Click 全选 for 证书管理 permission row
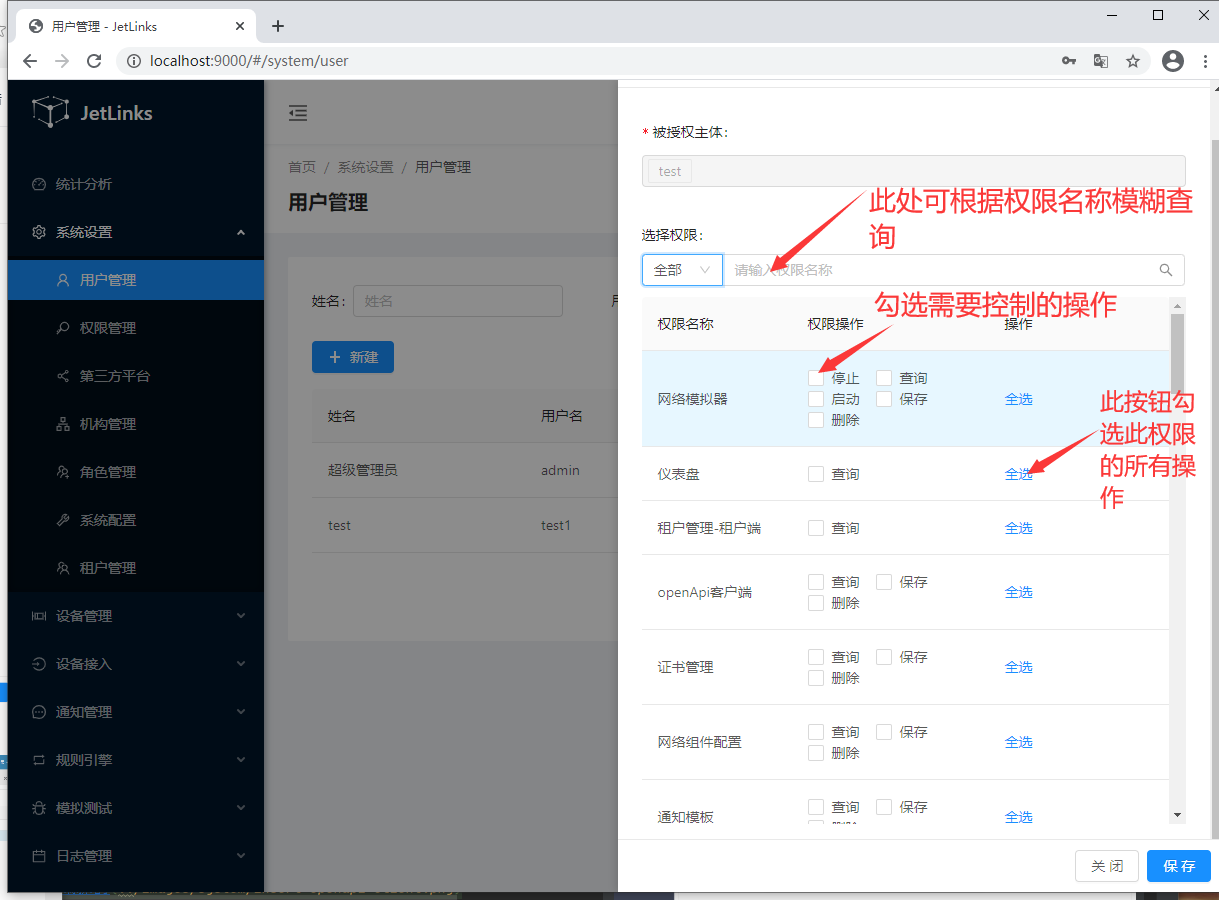1219x900 pixels. point(1018,666)
